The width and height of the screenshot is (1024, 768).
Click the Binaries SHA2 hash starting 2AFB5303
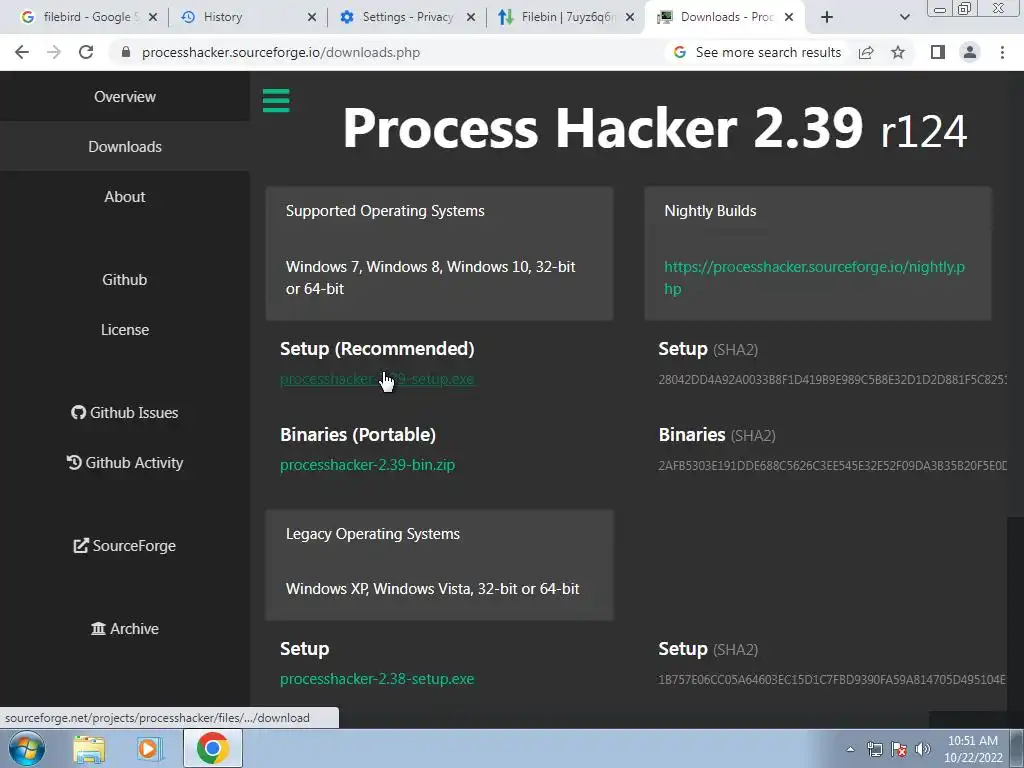pyautogui.click(x=833, y=466)
